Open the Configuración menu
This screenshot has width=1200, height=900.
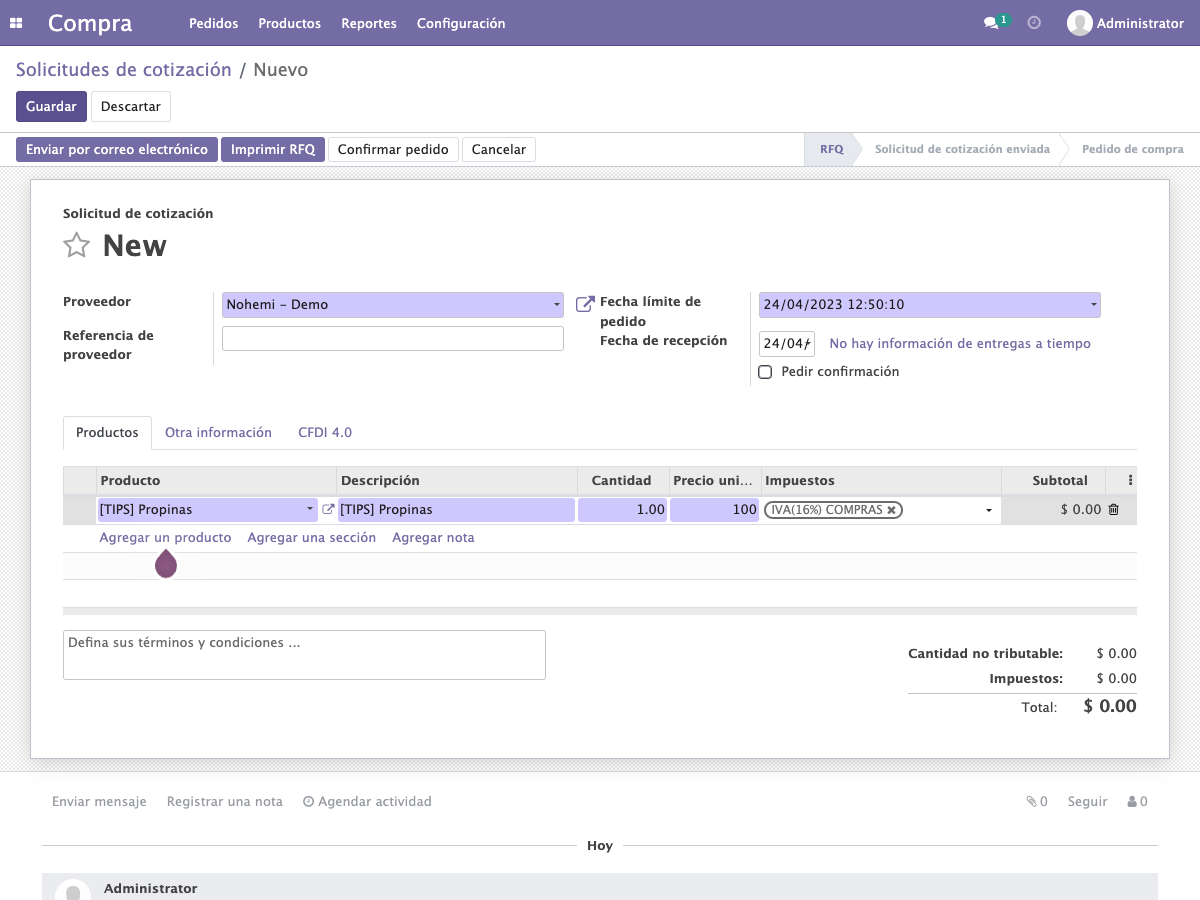click(x=461, y=23)
